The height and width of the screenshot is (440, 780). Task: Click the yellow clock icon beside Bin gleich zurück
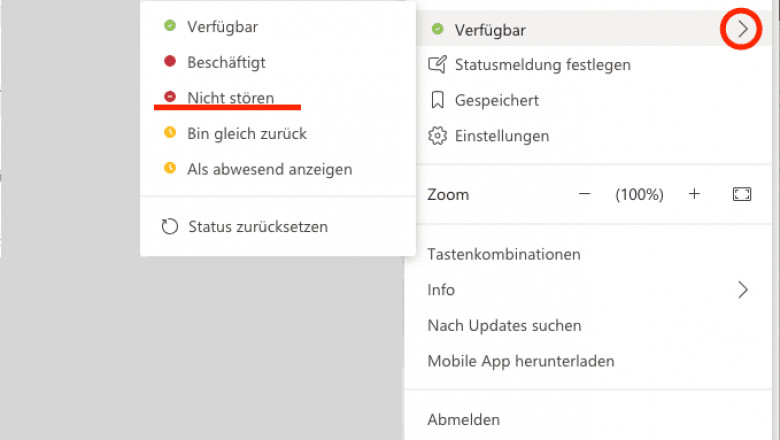click(170, 132)
